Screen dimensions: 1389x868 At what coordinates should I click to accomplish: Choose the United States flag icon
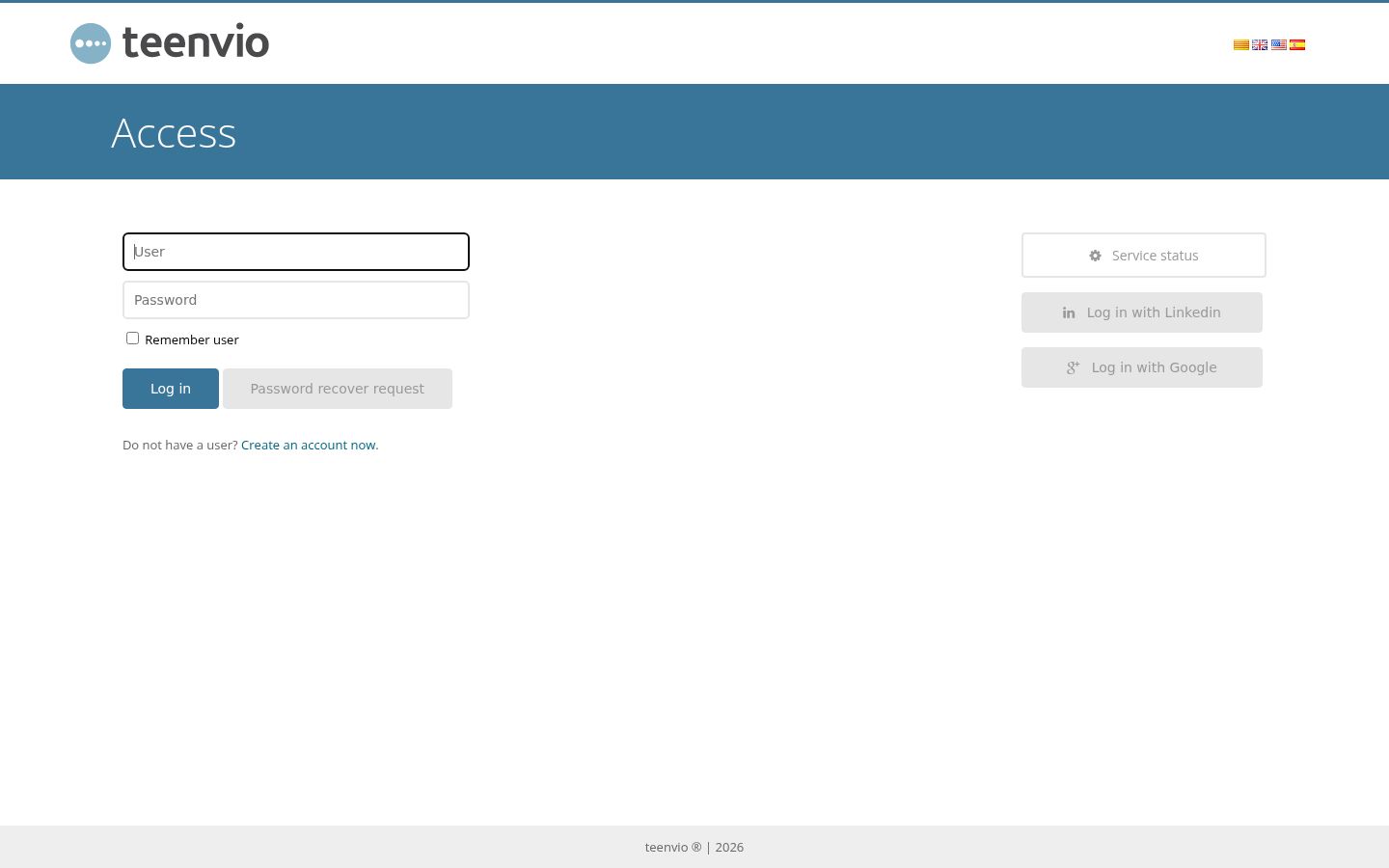coord(1279,44)
